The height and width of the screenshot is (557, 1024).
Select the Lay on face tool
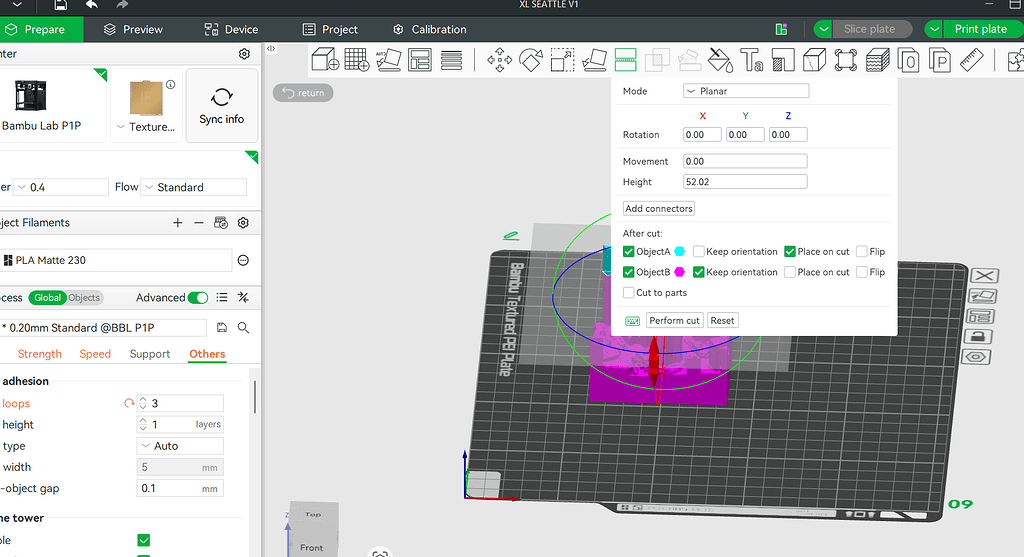[594, 60]
